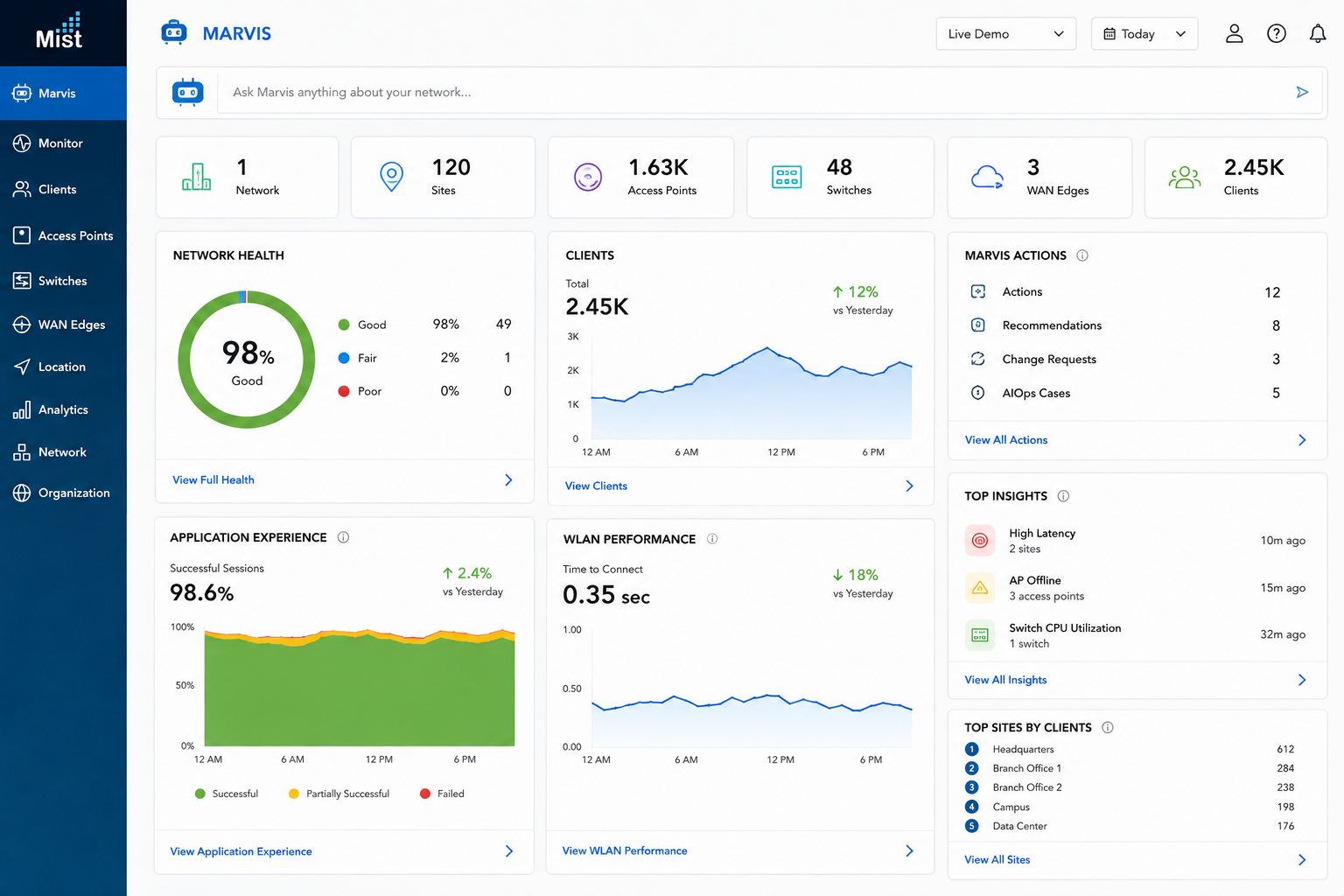This screenshot has width=1344, height=896.
Task: Click the View WLAN Performance link
Action: point(625,850)
